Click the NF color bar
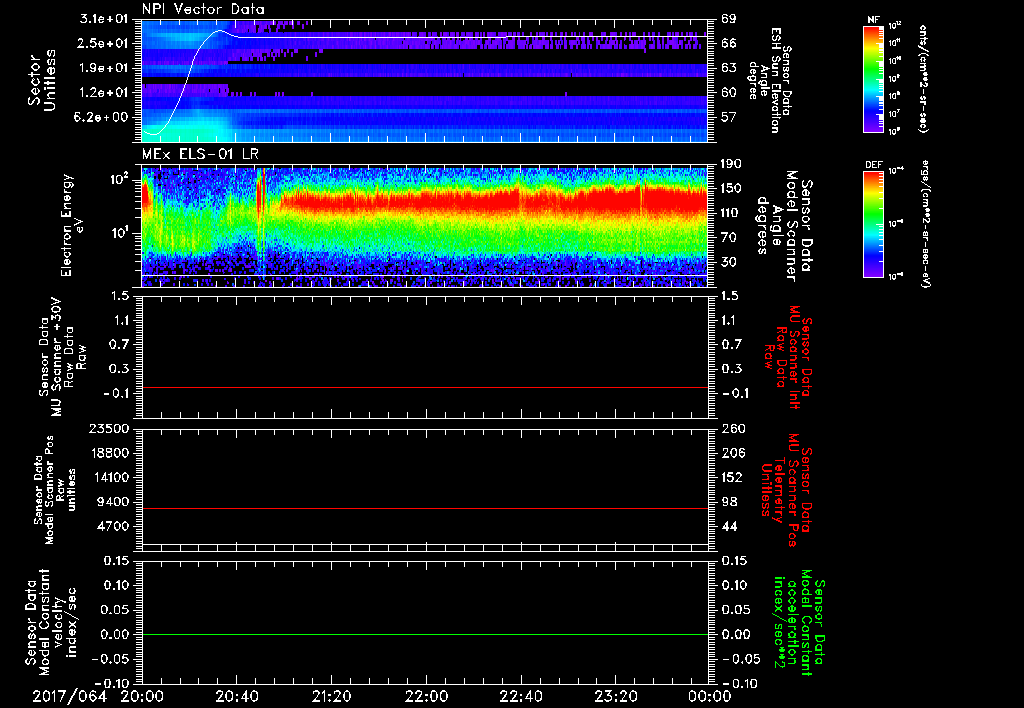This screenshot has width=1024, height=708. (x=873, y=78)
